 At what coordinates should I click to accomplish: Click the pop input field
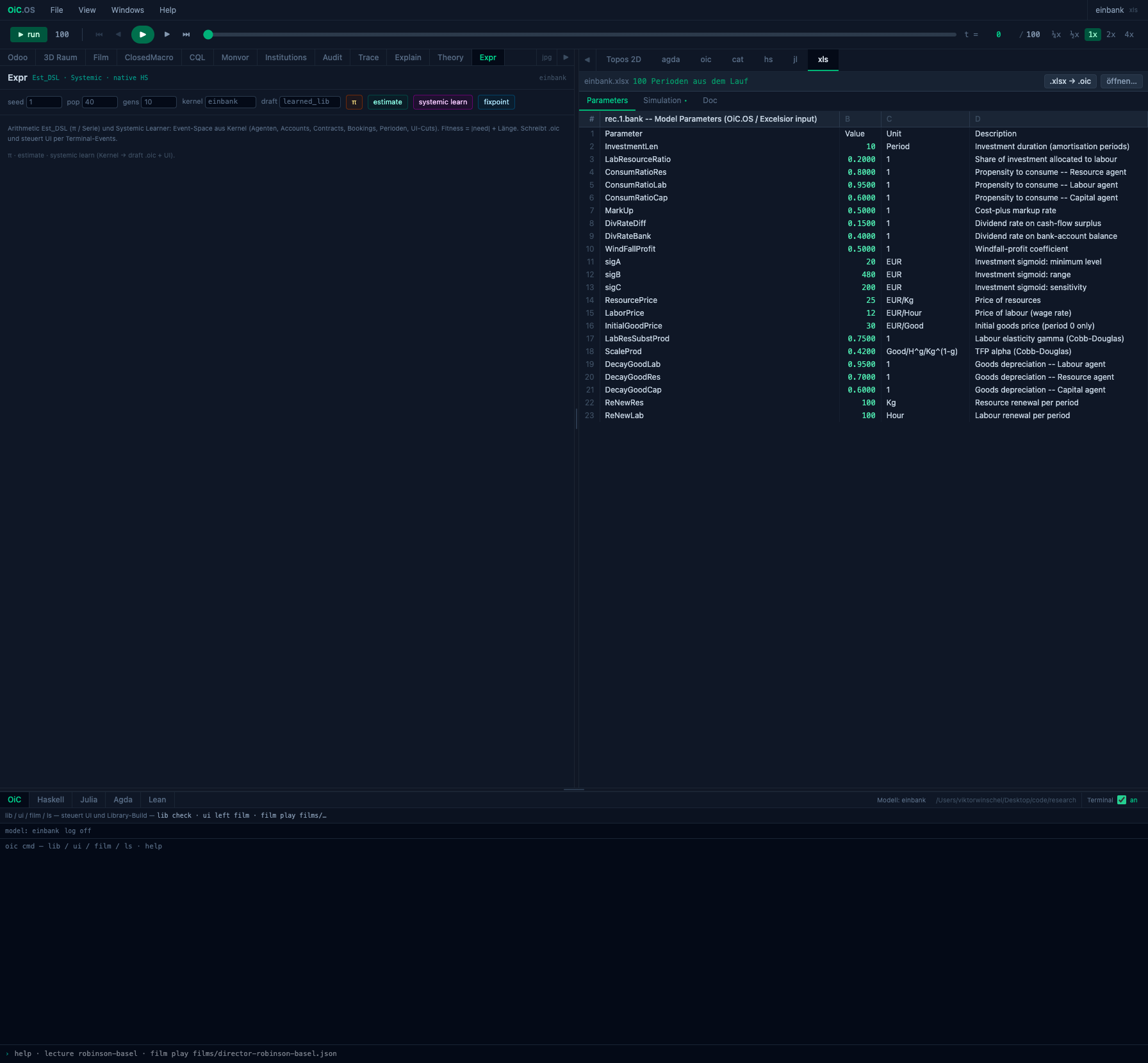pos(100,102)
